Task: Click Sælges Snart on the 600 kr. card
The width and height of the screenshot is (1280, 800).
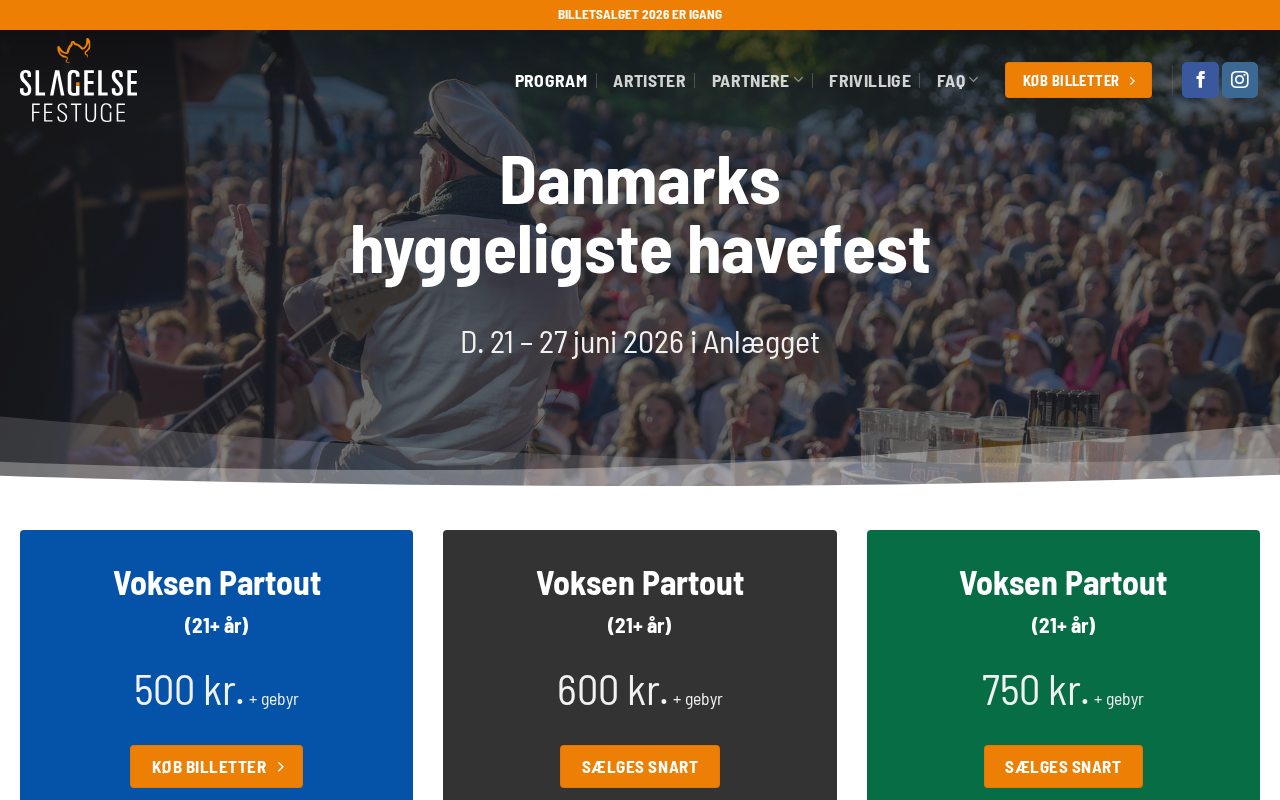Action: 640,766
